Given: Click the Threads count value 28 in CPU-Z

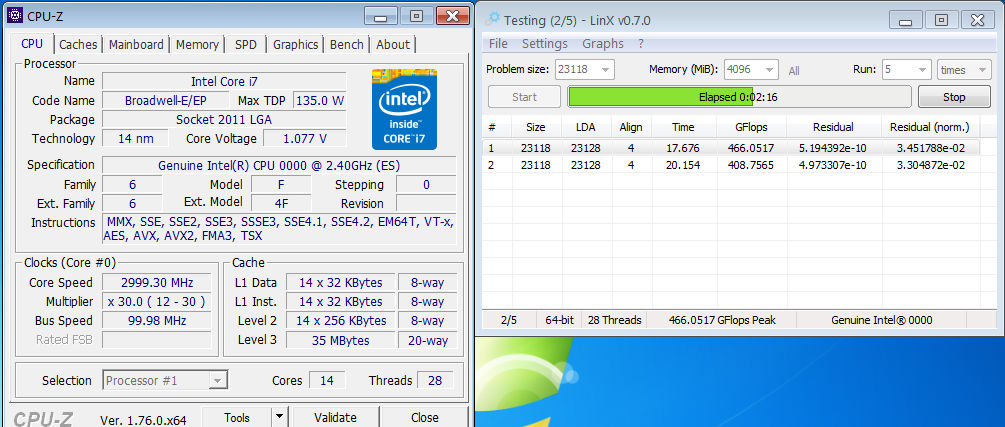Looking at the screenshot, I should coord(435,380).
